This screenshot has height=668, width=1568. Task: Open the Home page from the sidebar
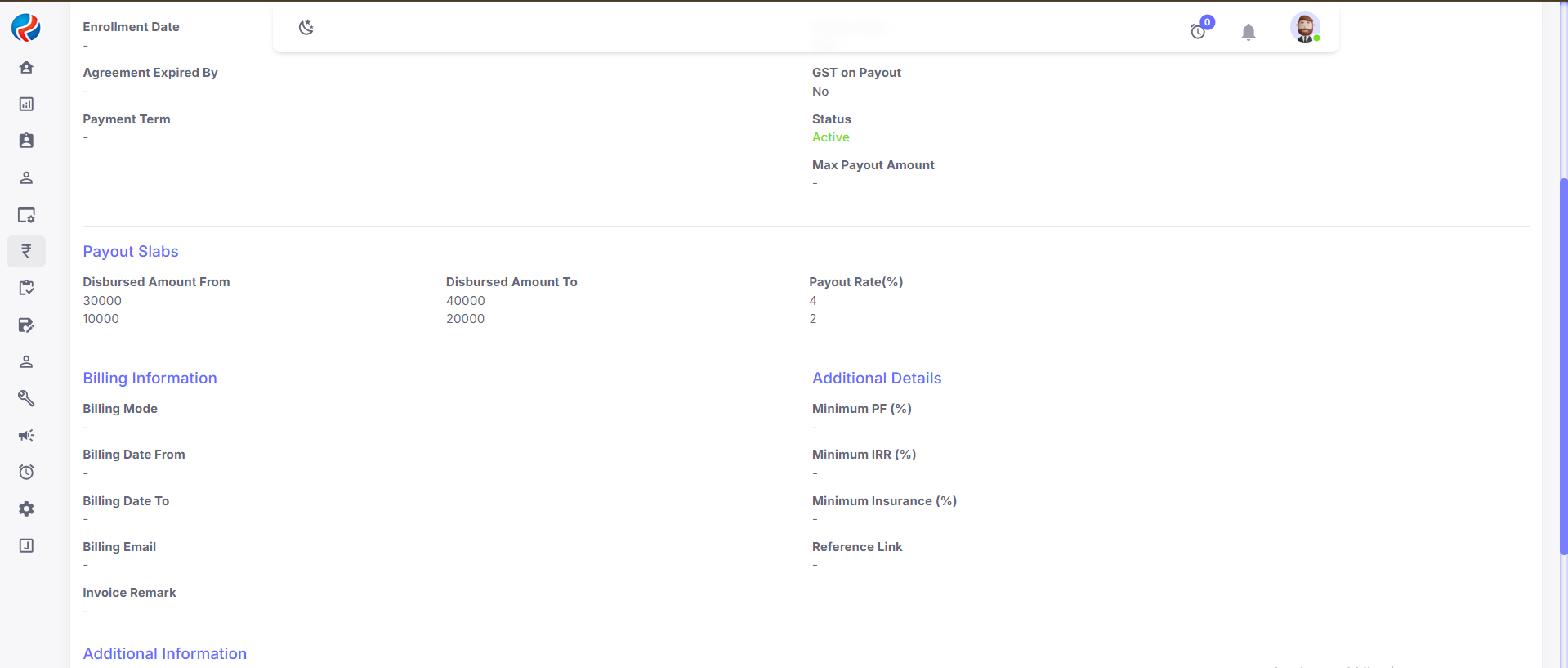point(26,67)
